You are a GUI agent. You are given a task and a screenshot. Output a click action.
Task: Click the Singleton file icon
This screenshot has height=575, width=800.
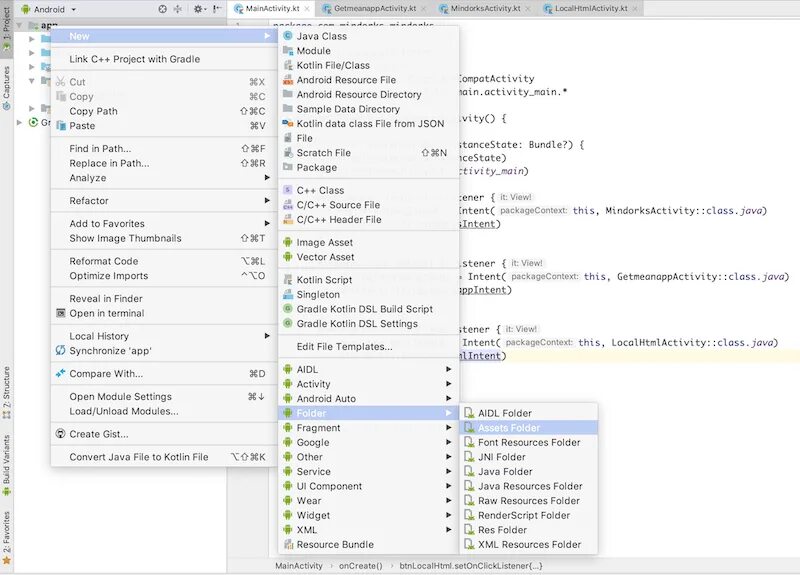[288, 294]
